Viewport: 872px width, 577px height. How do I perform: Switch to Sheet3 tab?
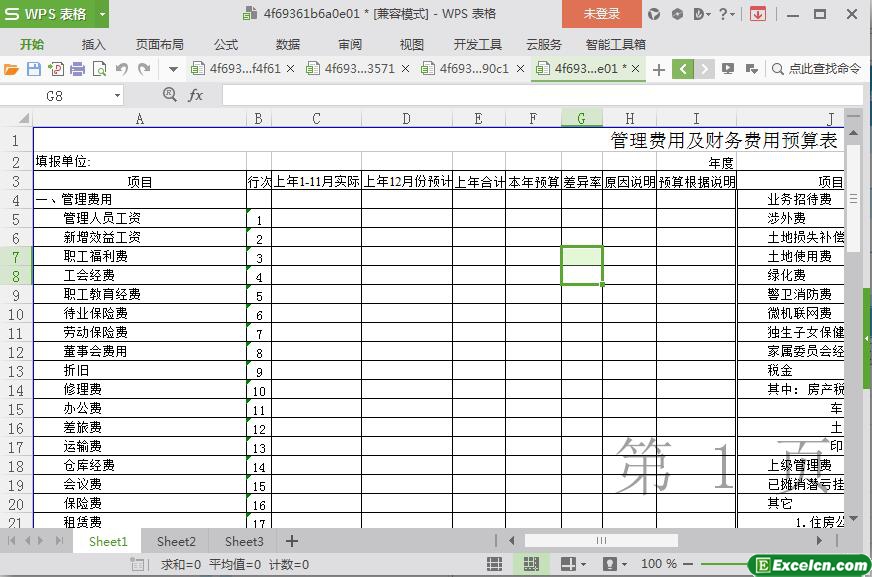[244, 541]
